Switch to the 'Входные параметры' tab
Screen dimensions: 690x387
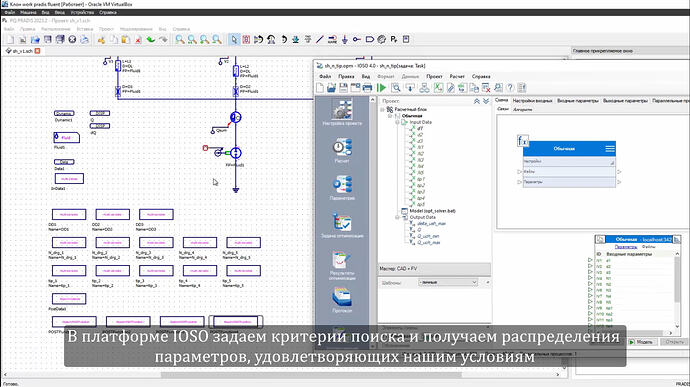click(578, 101)
